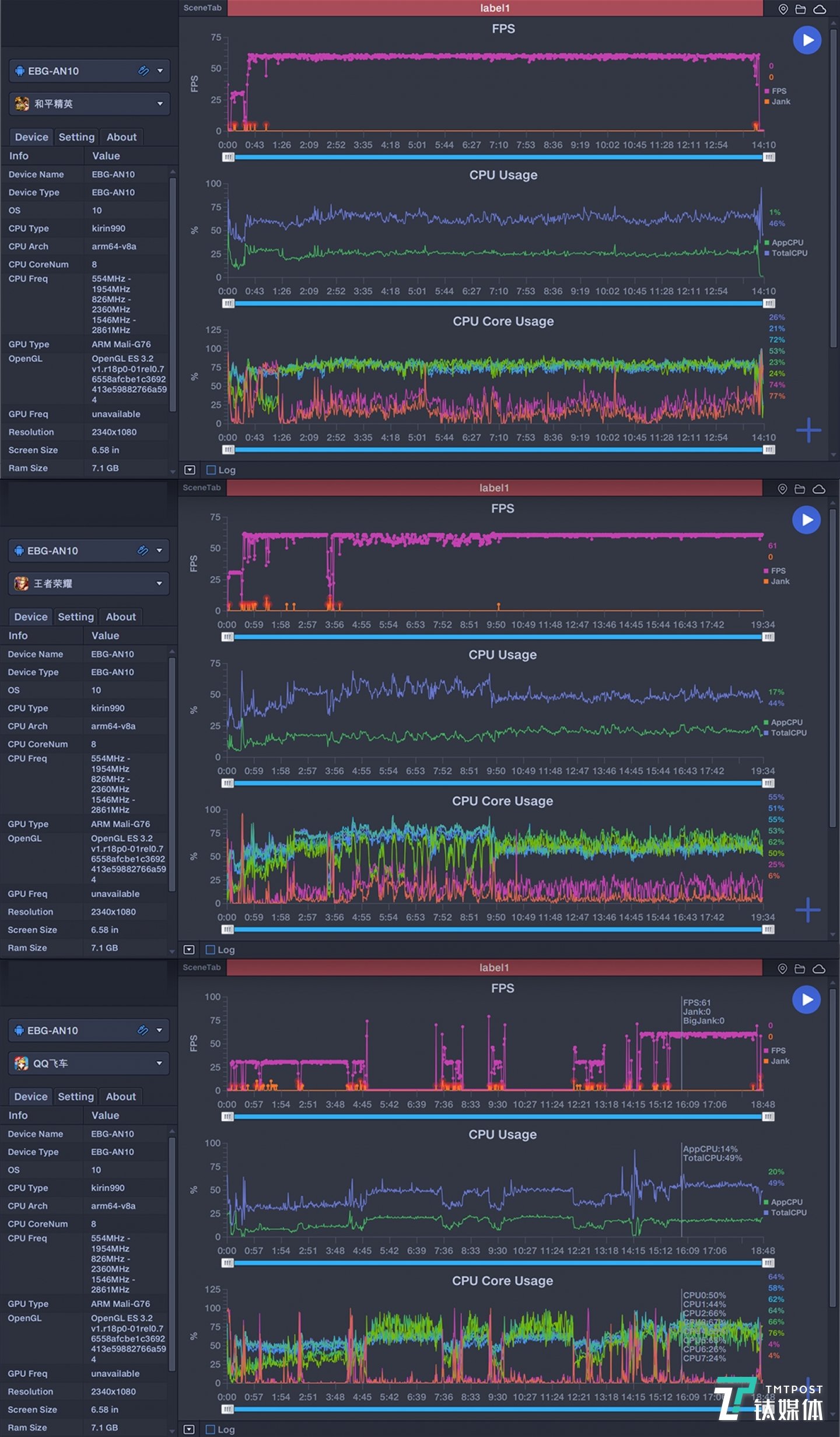The image size is (840, 1437).
Task: Click the collapse icon left of Log in 和平精英 panel
Action: [x=190, y=470]
